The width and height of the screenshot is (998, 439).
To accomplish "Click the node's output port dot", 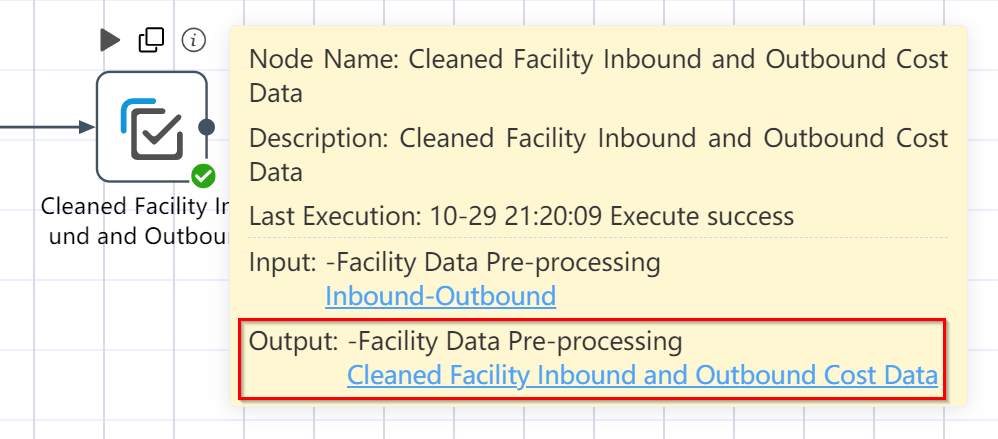I will pyautogui.click(x=206, y=127).
